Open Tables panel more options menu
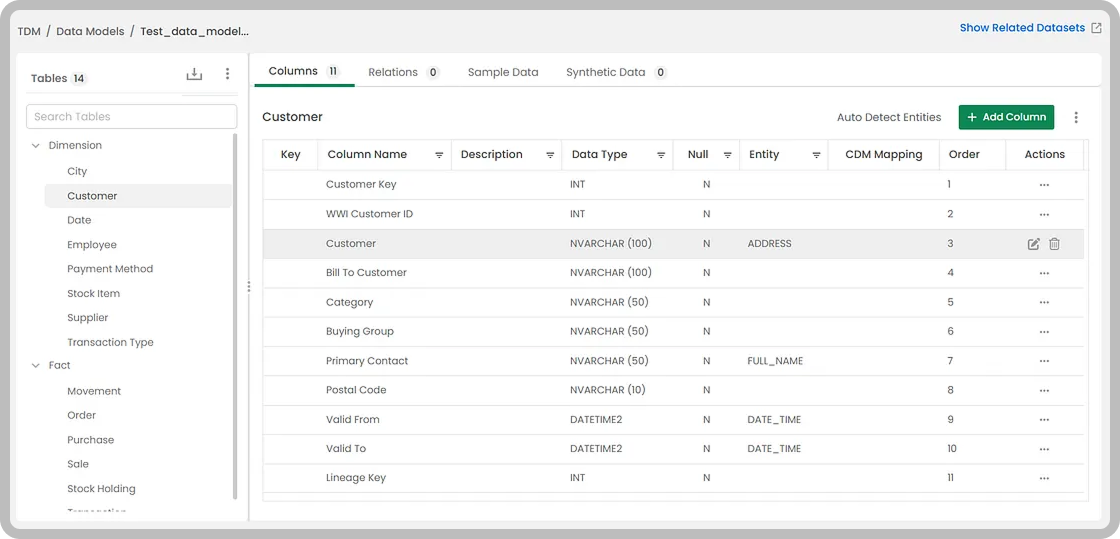The image size is (1120, 539). click(x=227, y=74)
